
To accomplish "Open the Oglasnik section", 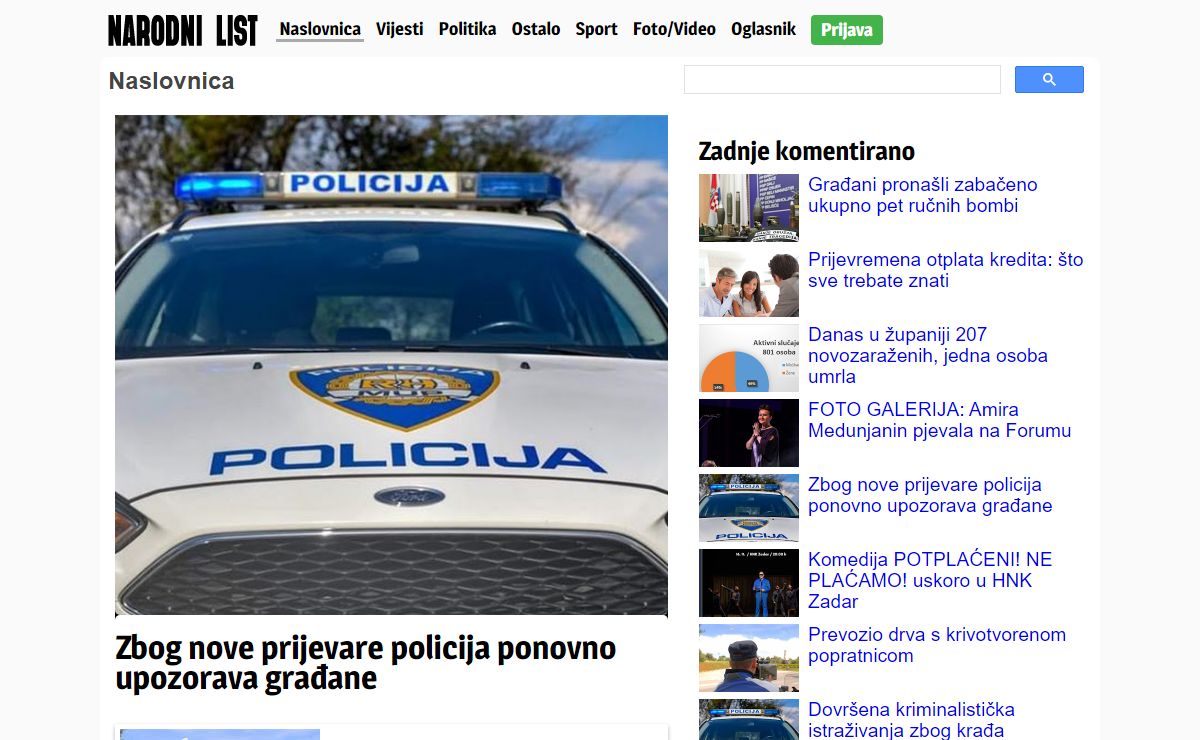I will (763, 29).
